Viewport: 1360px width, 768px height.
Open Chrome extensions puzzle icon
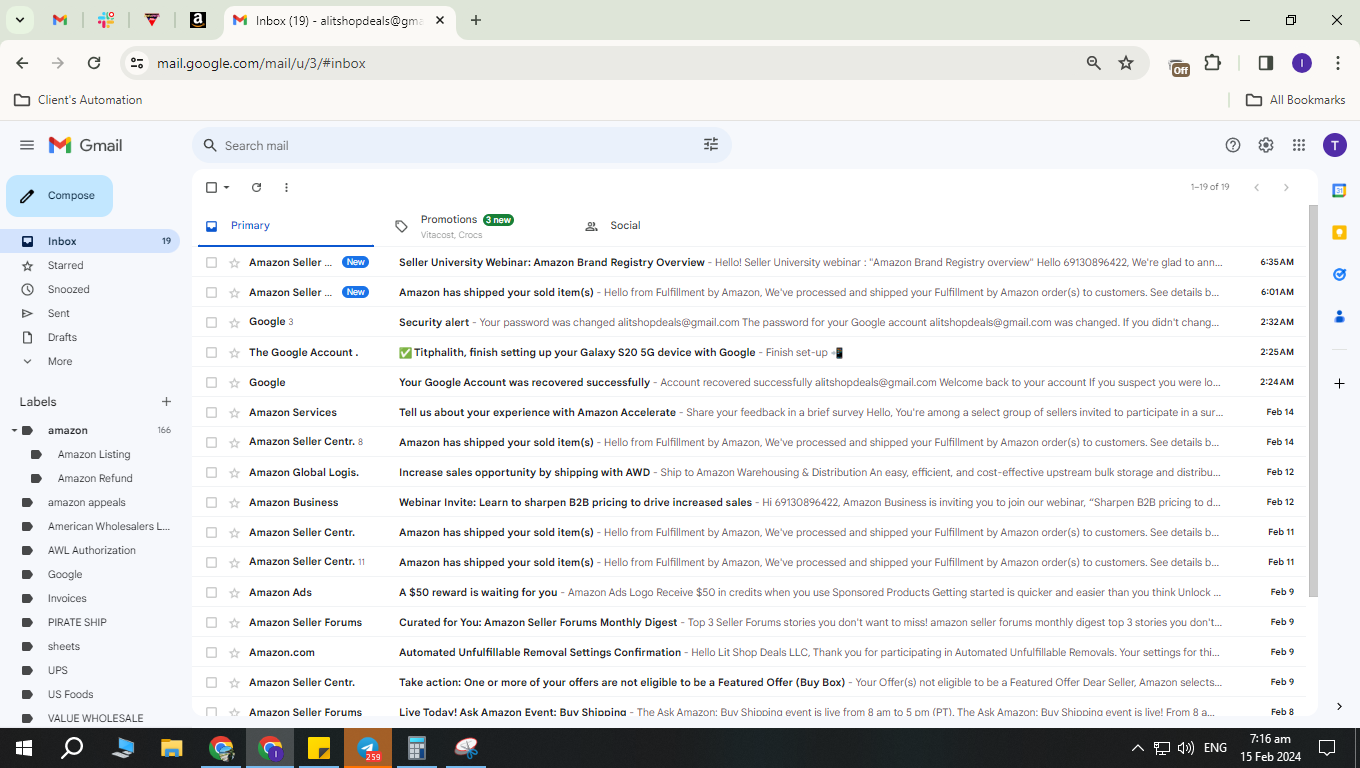[x=1212, y=63]
